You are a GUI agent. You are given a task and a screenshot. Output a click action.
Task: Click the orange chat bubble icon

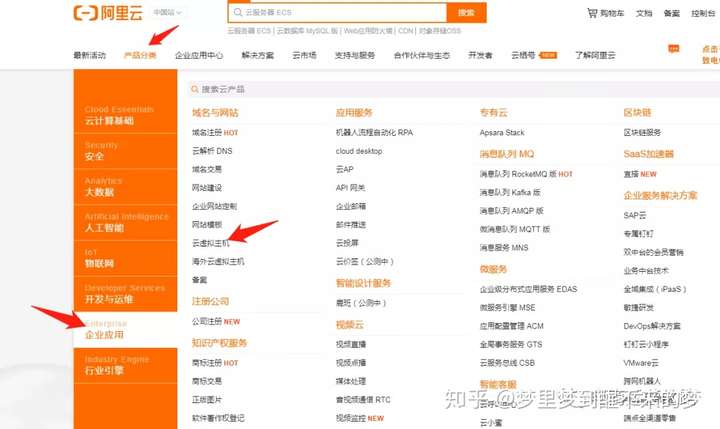(x=674, y=49)
